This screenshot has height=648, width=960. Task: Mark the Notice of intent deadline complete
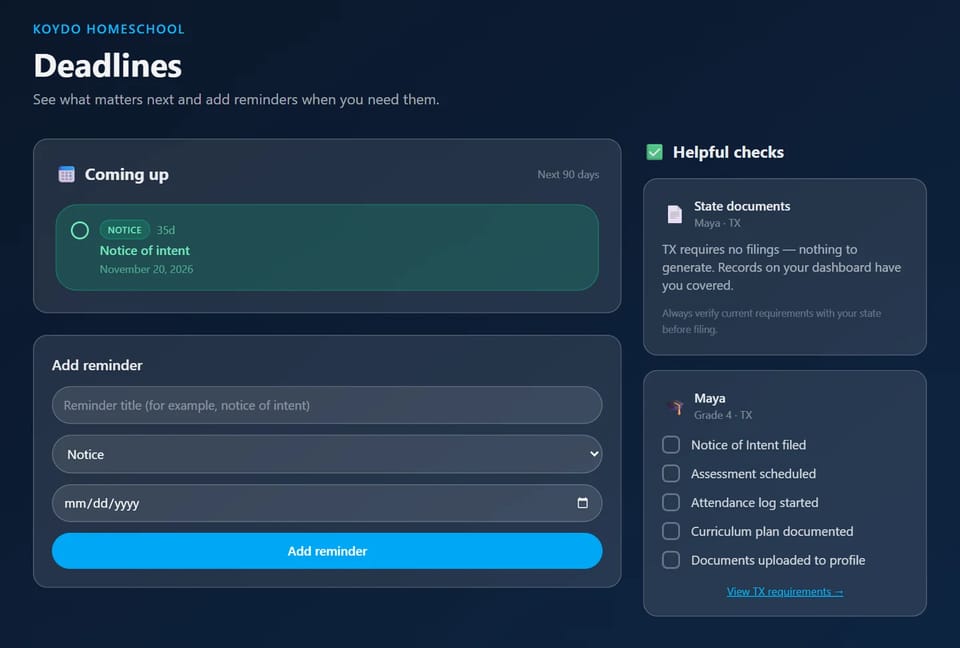pos(80,230)
